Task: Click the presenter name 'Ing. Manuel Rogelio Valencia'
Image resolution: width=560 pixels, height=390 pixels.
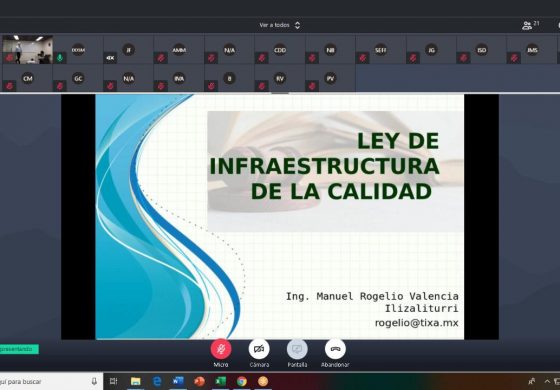Action: point(372,296)
